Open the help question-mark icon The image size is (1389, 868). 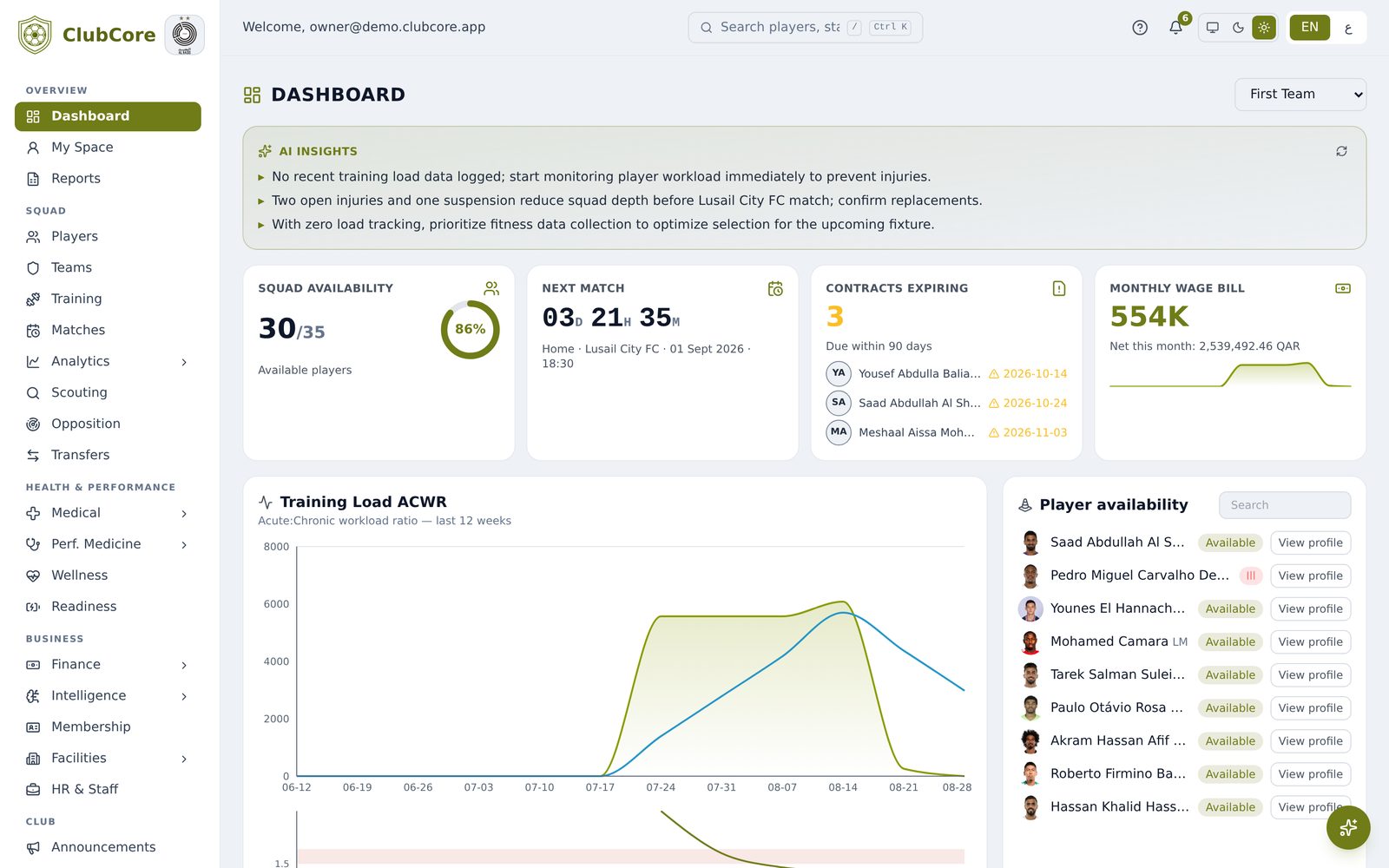[x=1140, y=28]
